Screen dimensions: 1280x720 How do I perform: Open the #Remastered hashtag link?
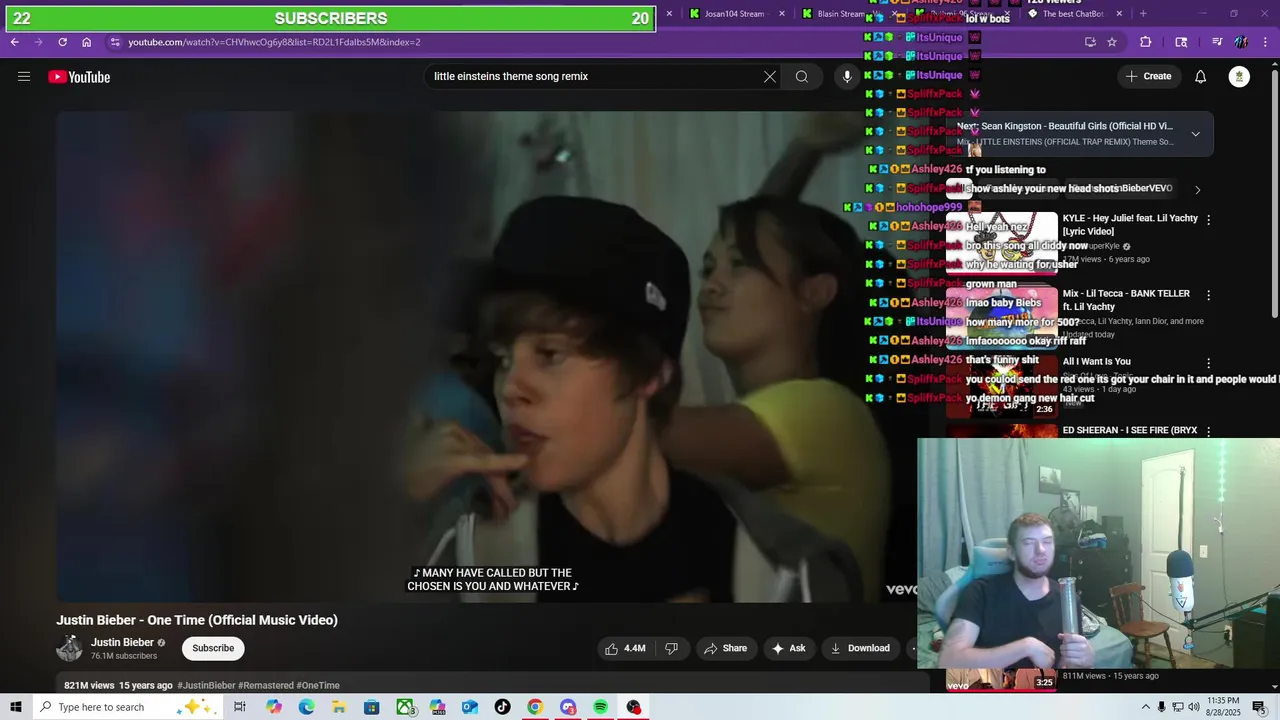[x=266, y=685]
